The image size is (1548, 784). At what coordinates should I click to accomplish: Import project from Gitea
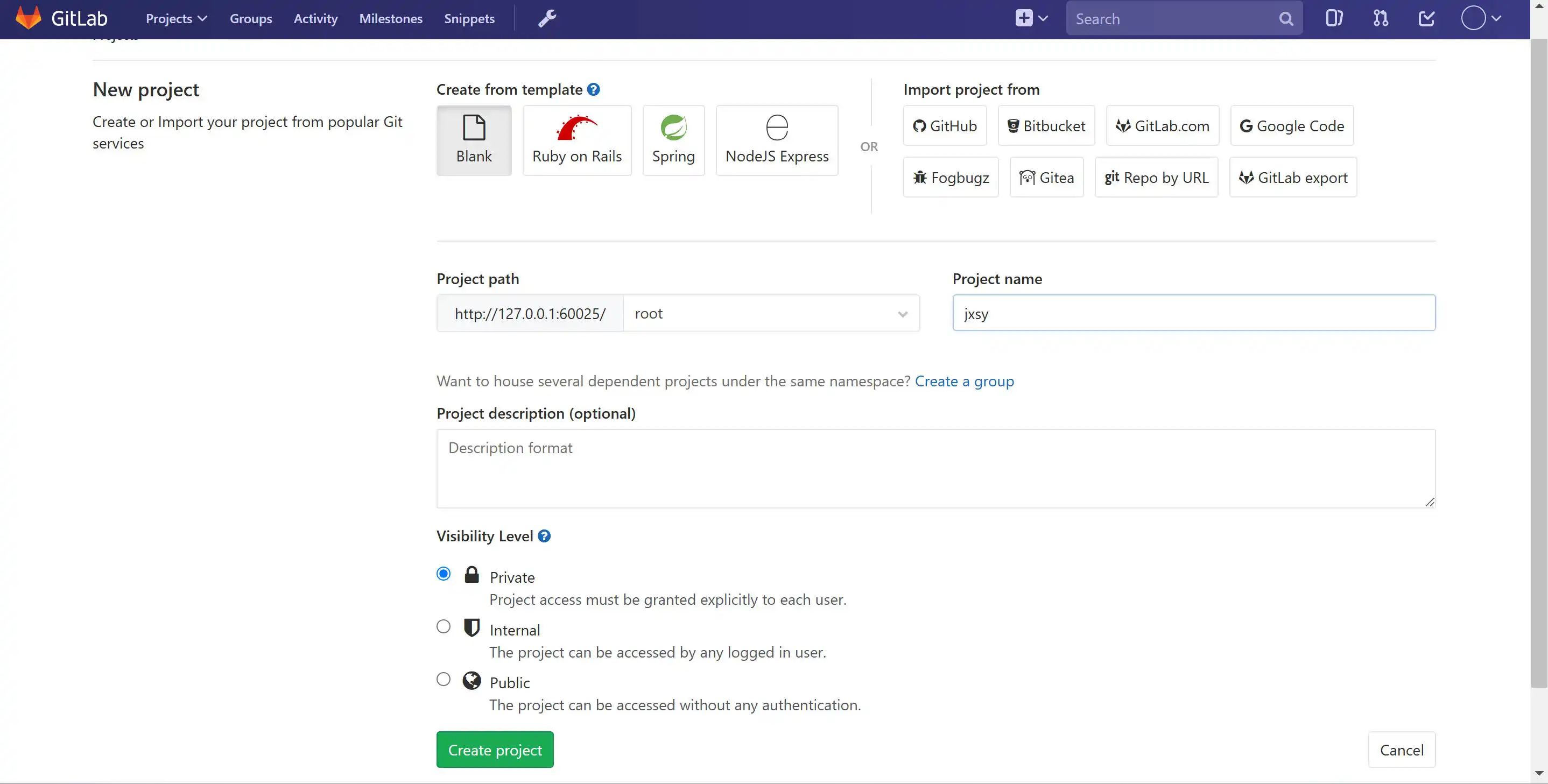pos(1046,177)
